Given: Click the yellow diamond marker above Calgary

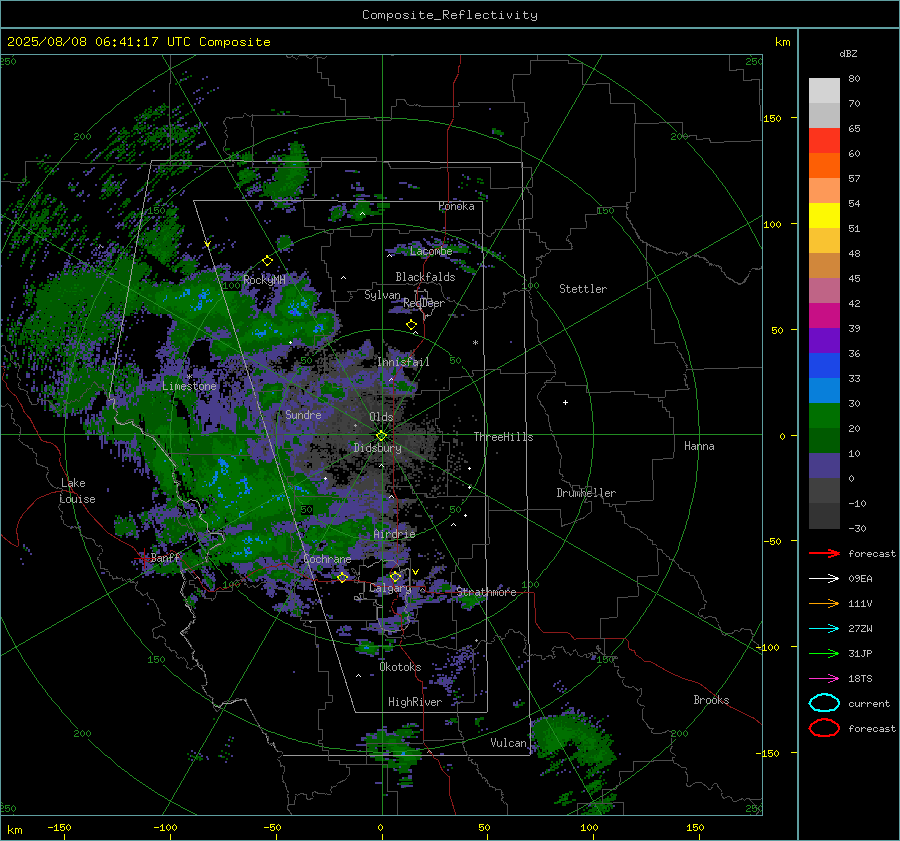Looking at the screenshot, I should point(395,576).
